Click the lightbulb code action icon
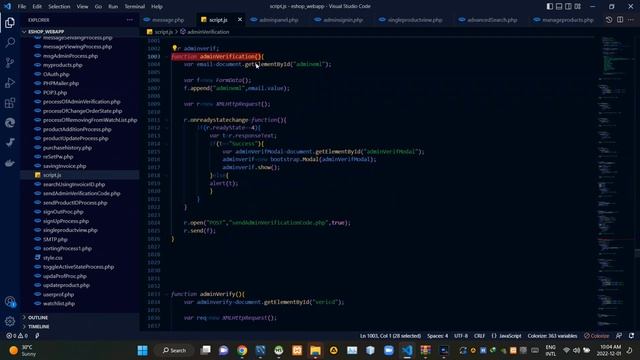The image size is (640, 360). click(175, 48)
